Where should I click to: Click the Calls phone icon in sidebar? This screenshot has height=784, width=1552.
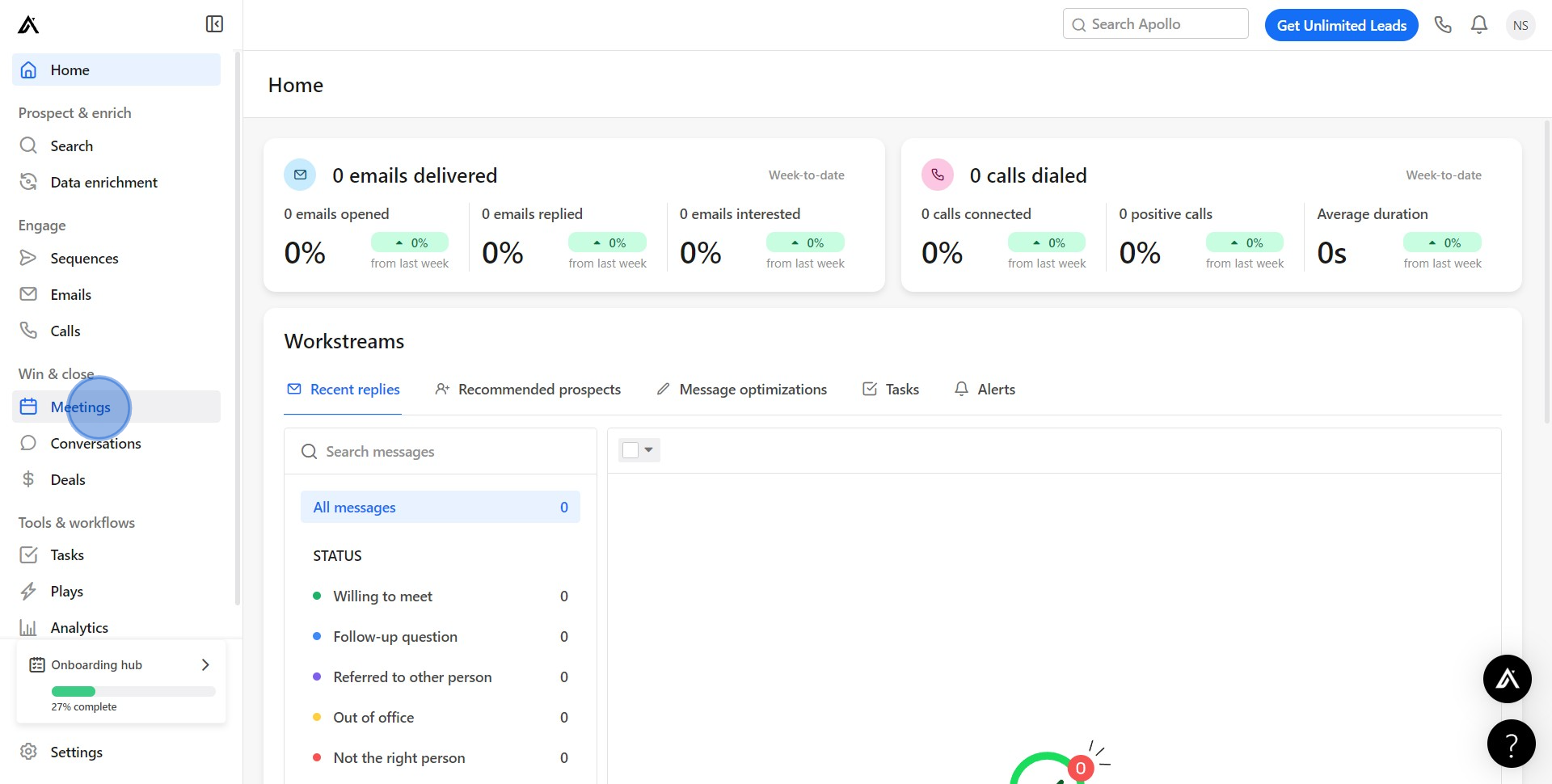click(28, 331)
